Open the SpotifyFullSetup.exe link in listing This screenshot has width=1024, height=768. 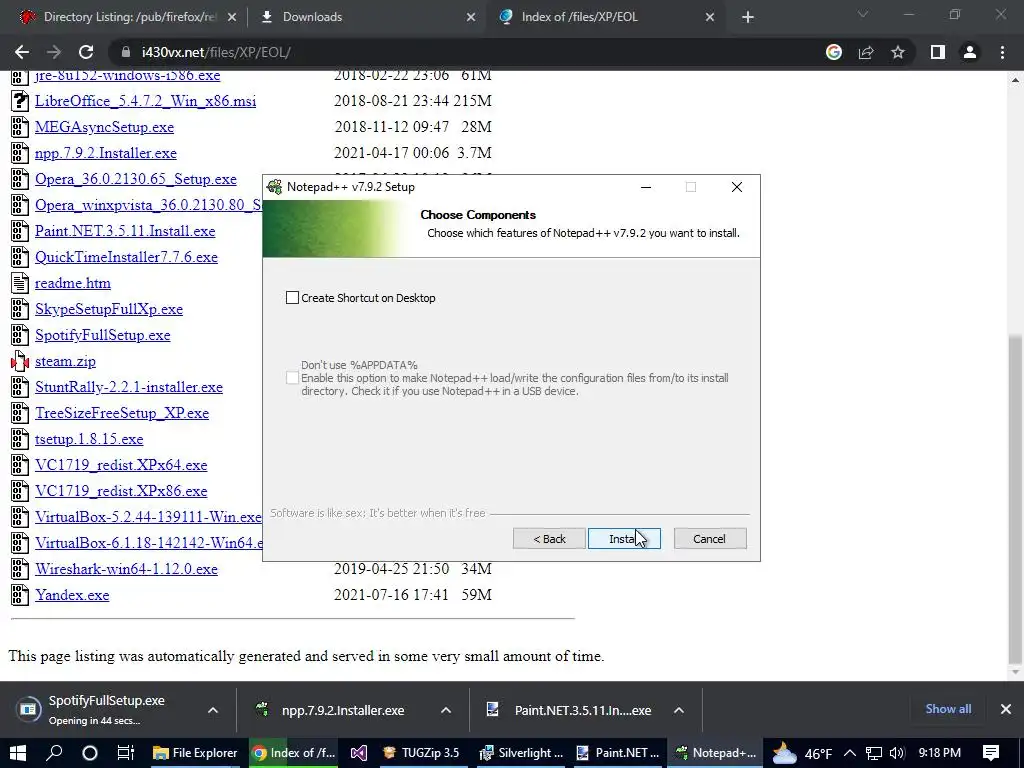(103, 335)
